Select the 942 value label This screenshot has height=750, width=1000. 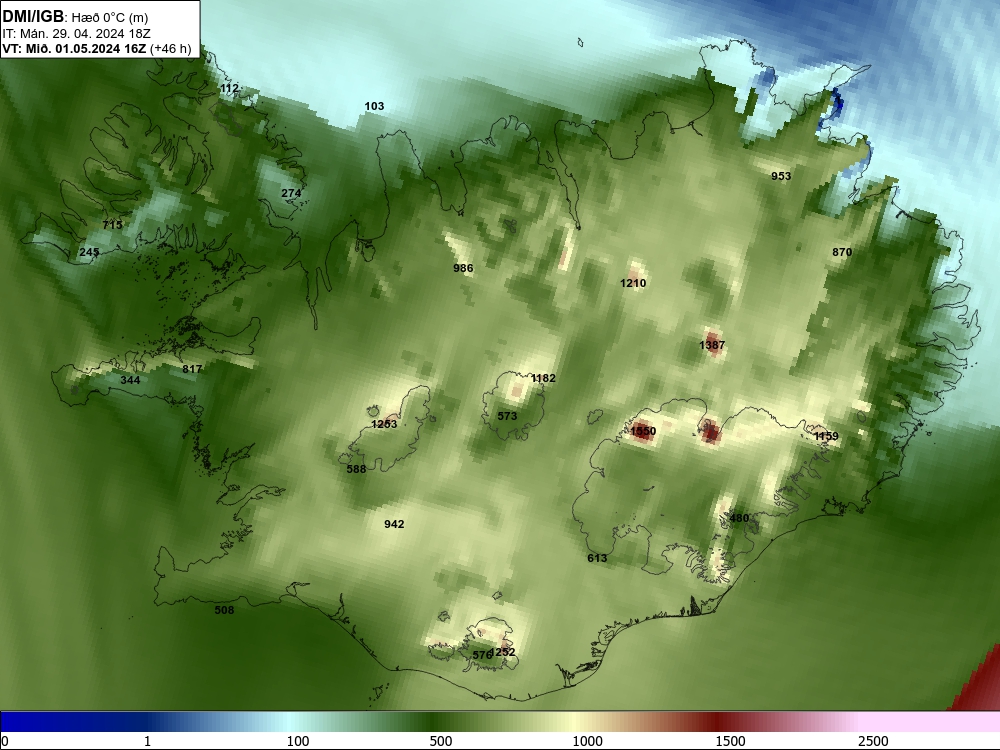coord(394,524)
